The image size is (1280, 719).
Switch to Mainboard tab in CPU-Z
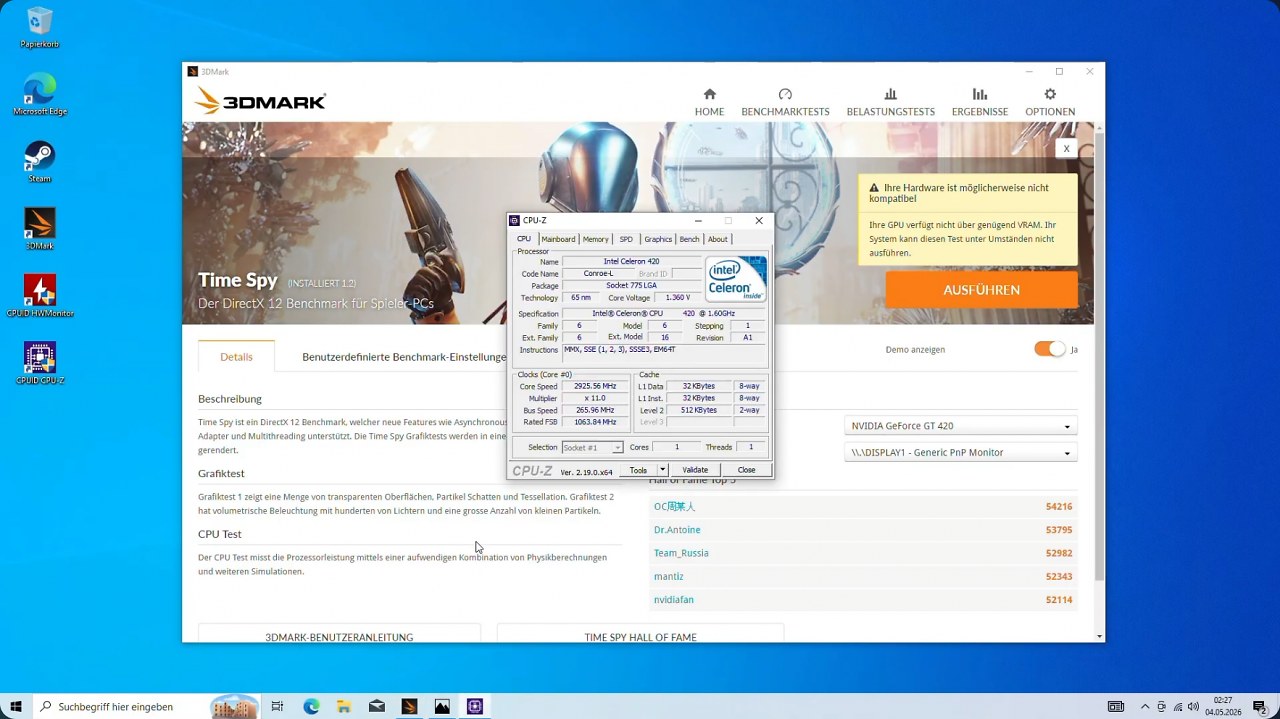coord(558,239)
